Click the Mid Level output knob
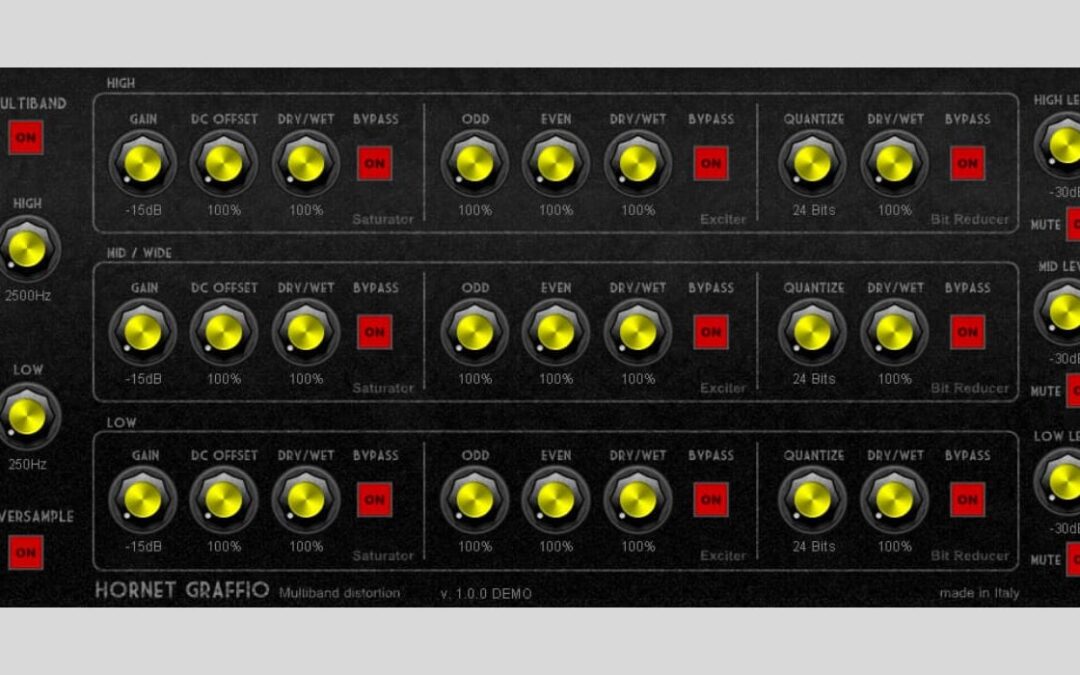Image resolution: width=1080 pixels, height=675 pixels. tap(1059, 312)
